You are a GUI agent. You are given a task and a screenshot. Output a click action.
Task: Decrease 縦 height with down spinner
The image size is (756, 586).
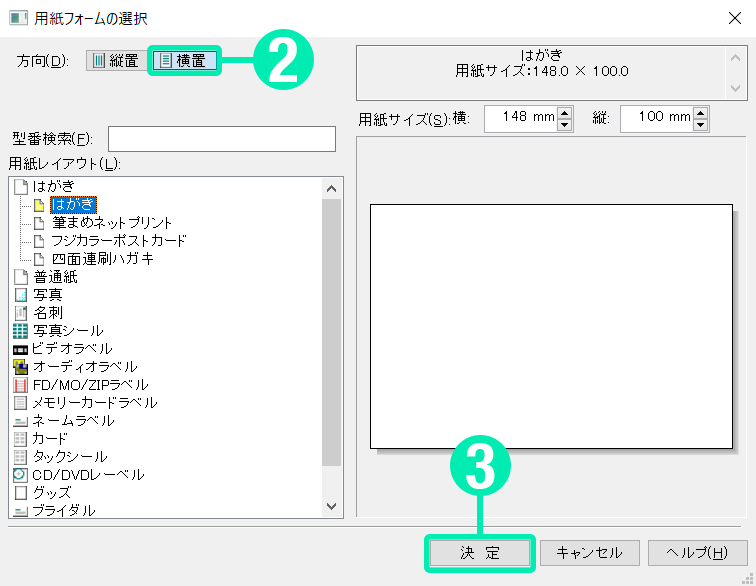pos(701,125)
